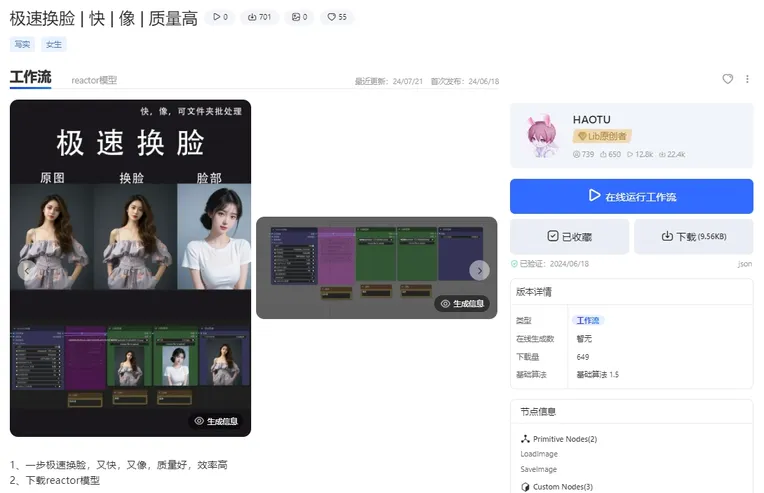
Task: Click the Lib原创者 creator badge
Action: [x=601, y=136]
